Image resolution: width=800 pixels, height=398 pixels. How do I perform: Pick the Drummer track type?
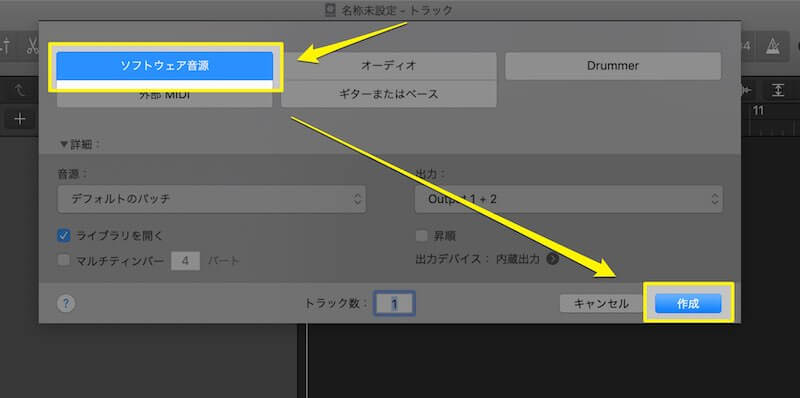tap(613, 66)
